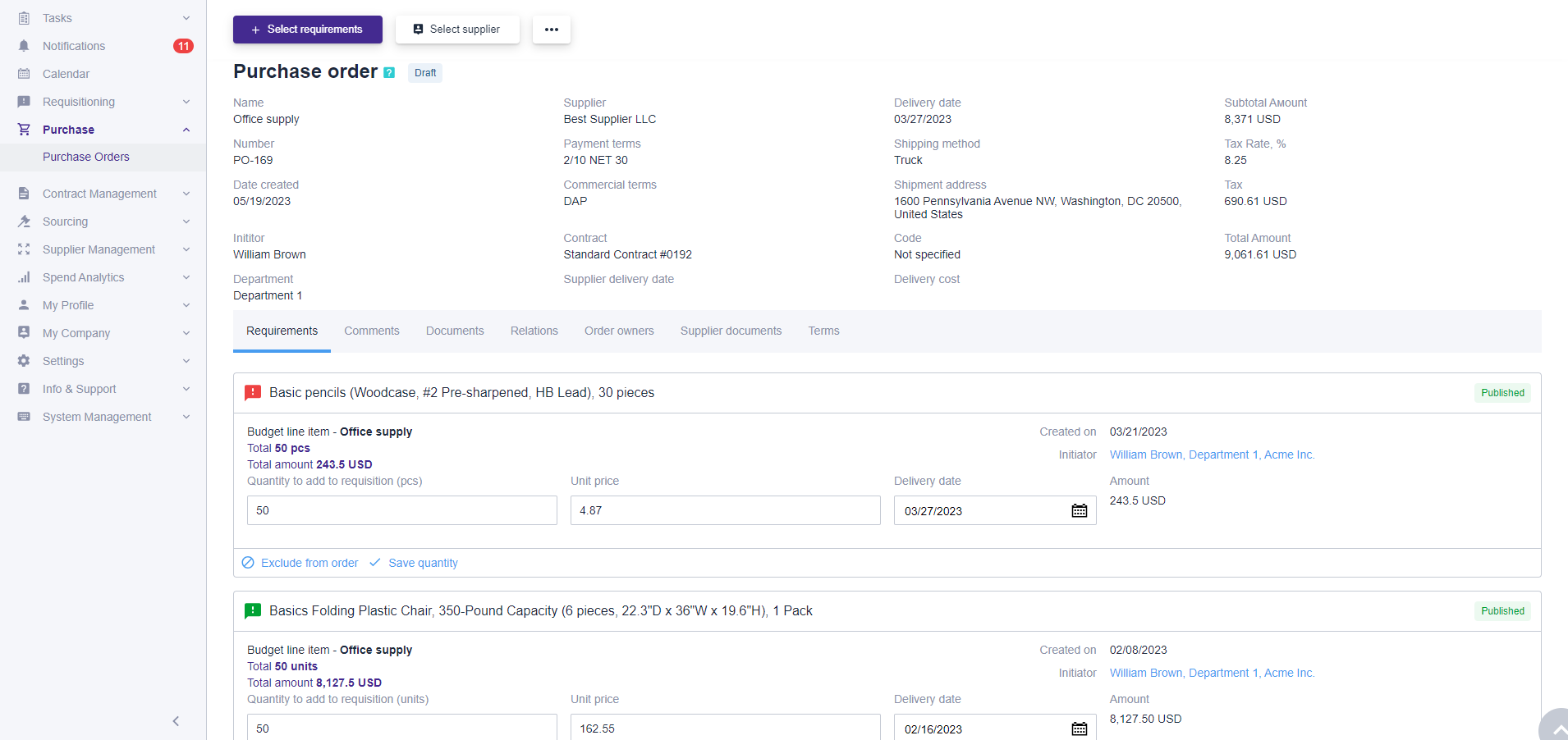Click the unit price field showing 4.87

click(x=724, y=510)
